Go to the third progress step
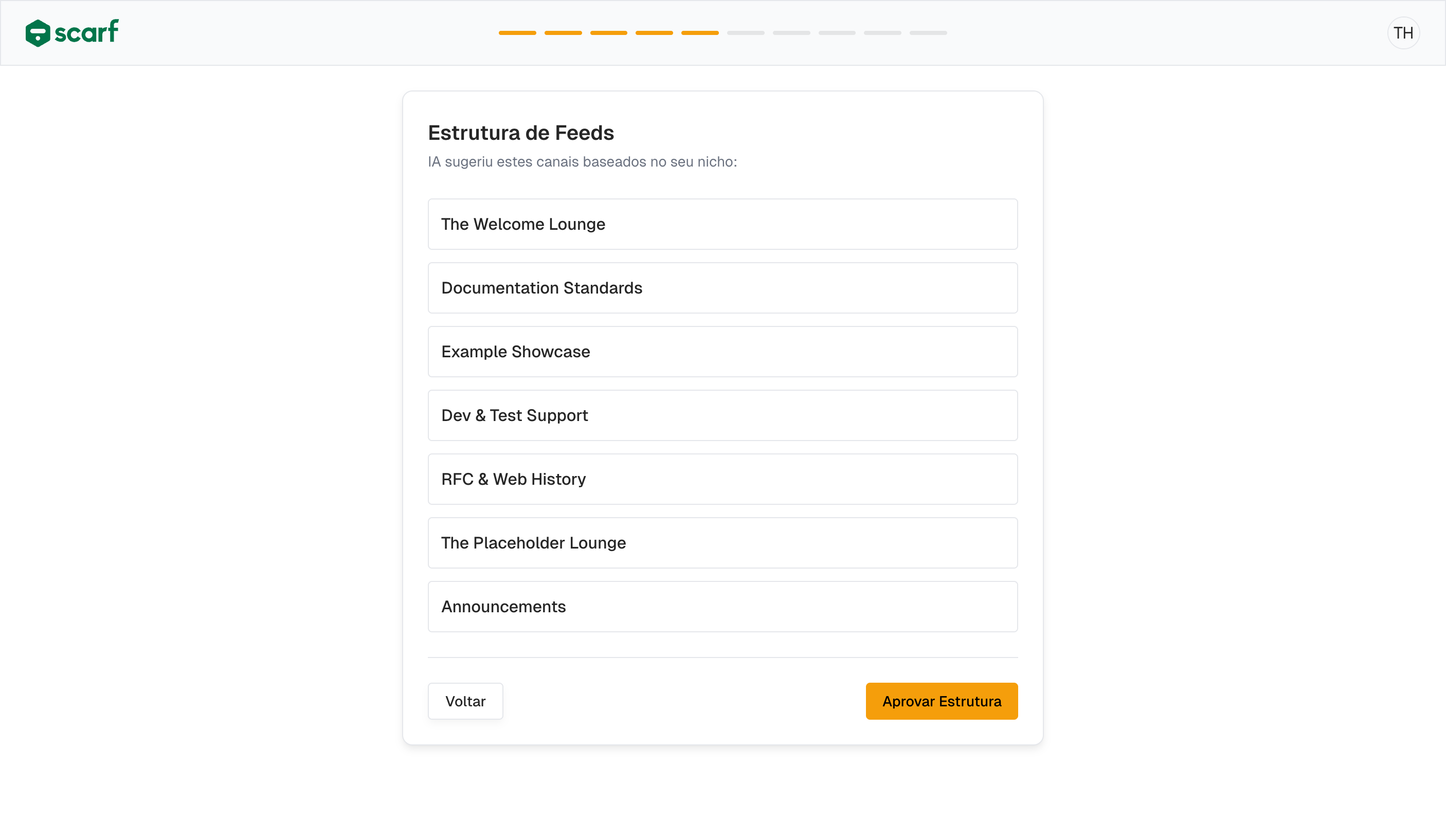1446x840 pixels. 608,33
